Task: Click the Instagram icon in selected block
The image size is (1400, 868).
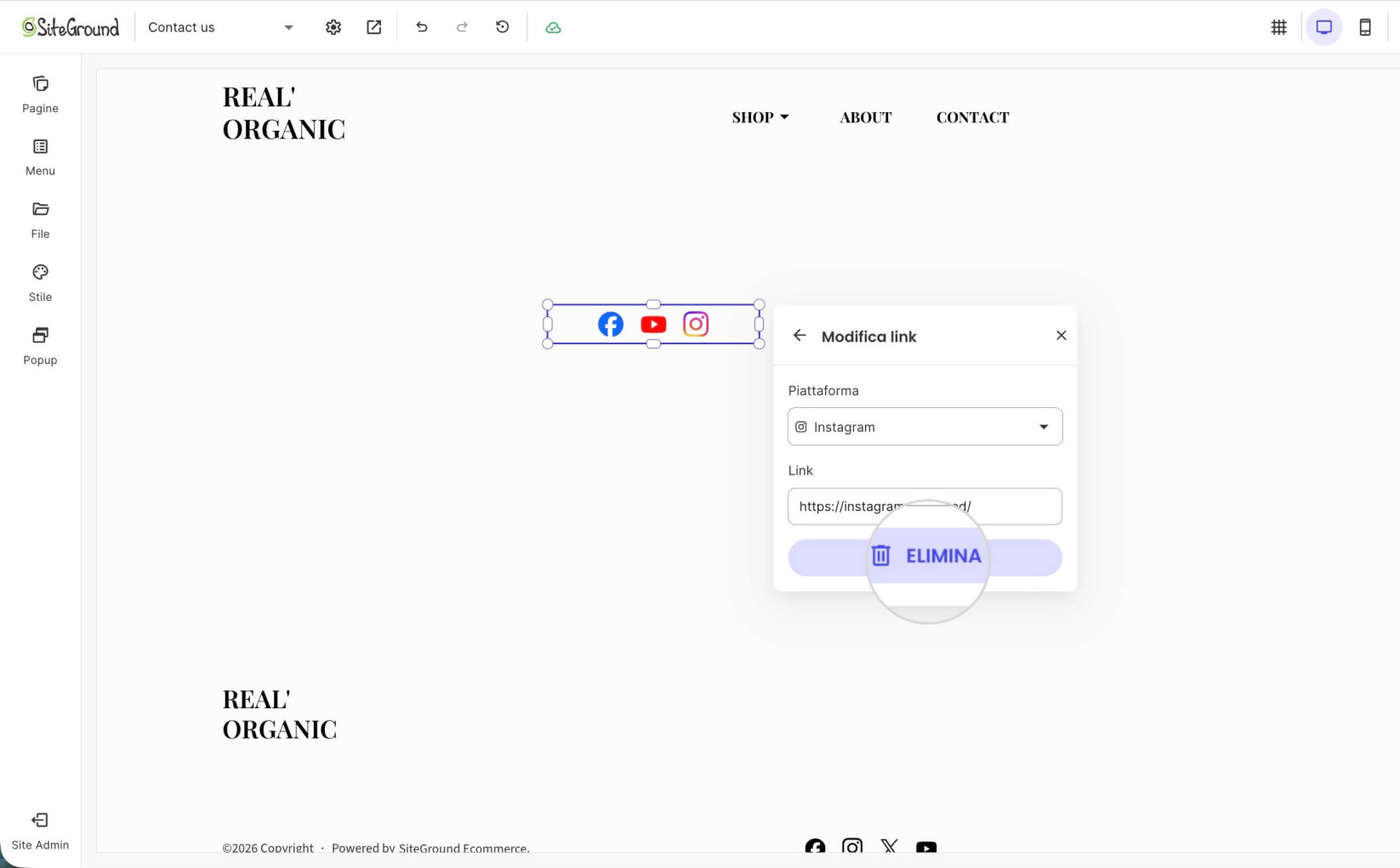Action: [x=696, y=324]
